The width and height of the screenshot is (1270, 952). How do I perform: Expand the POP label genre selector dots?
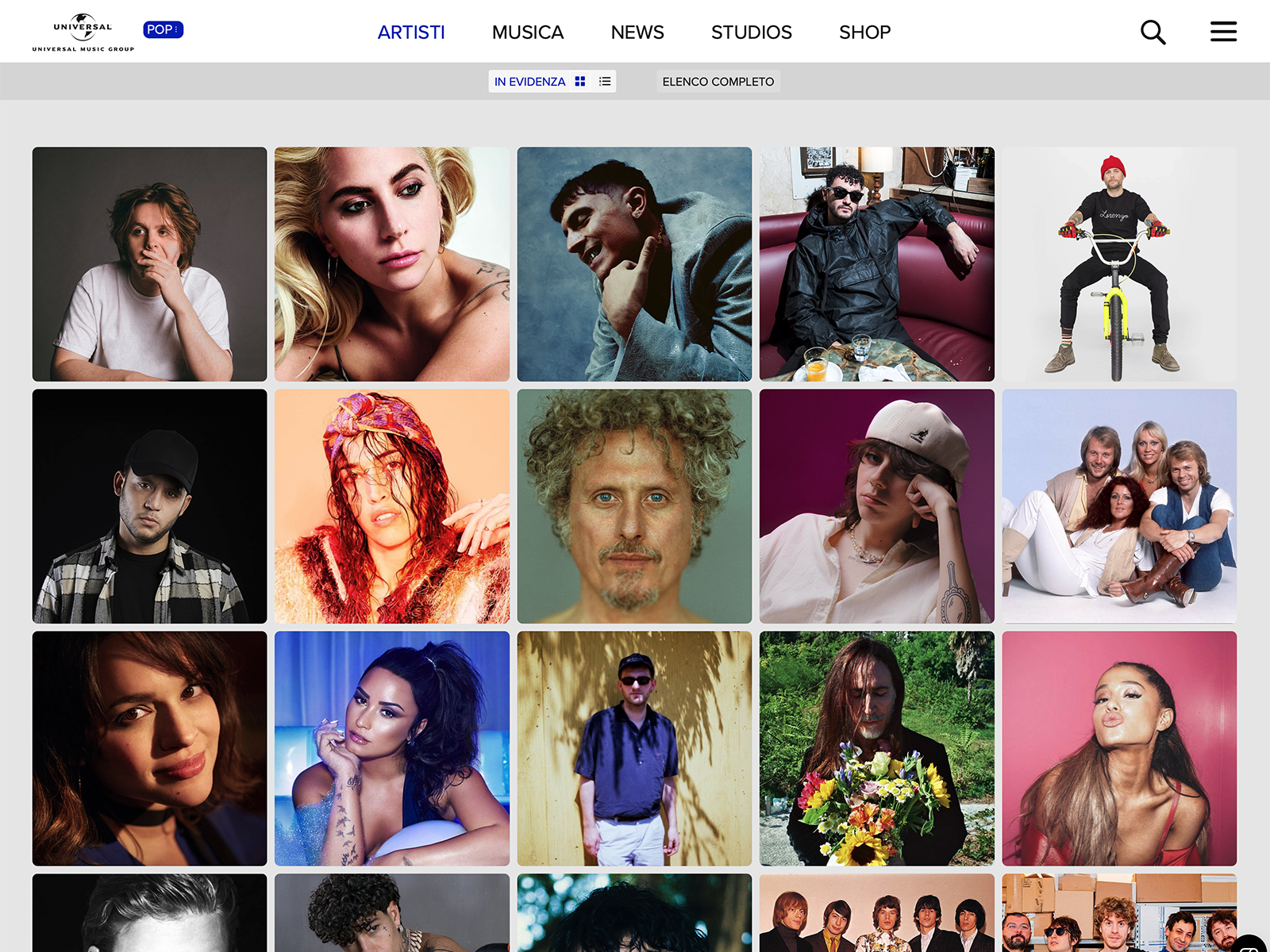(175, 30)
